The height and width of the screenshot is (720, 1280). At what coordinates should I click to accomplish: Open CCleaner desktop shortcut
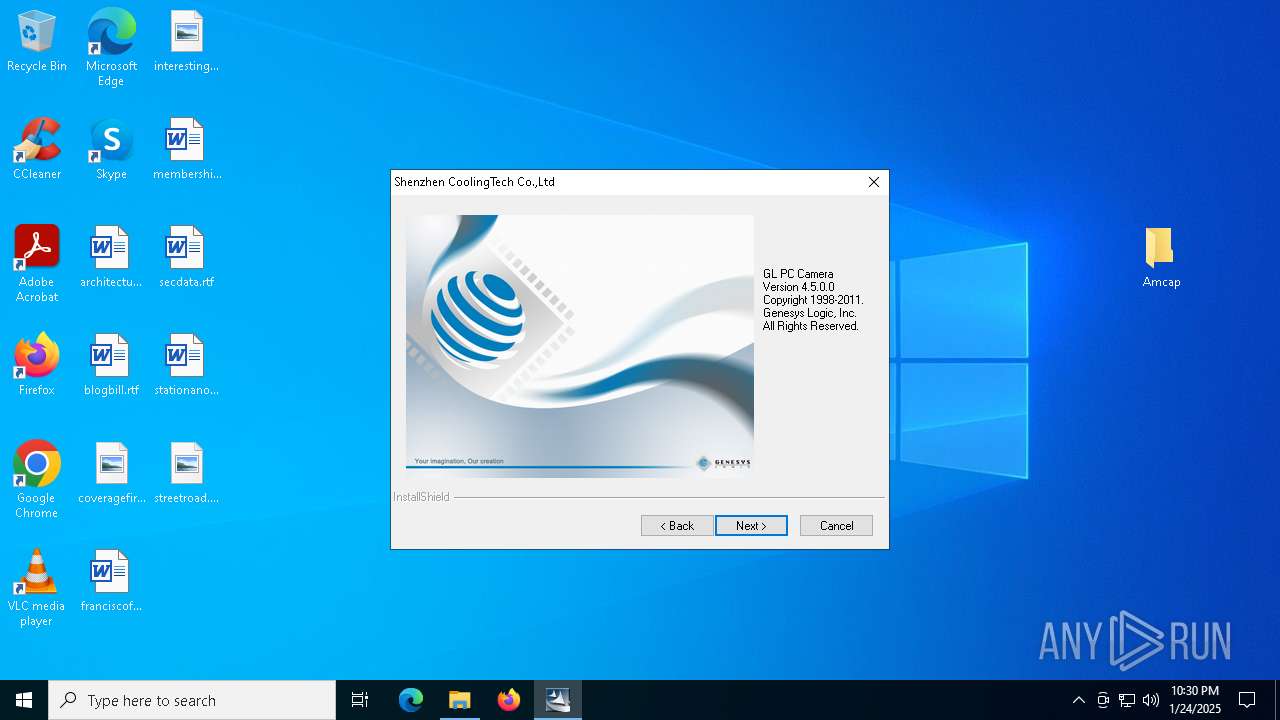(x=37, y=150)
